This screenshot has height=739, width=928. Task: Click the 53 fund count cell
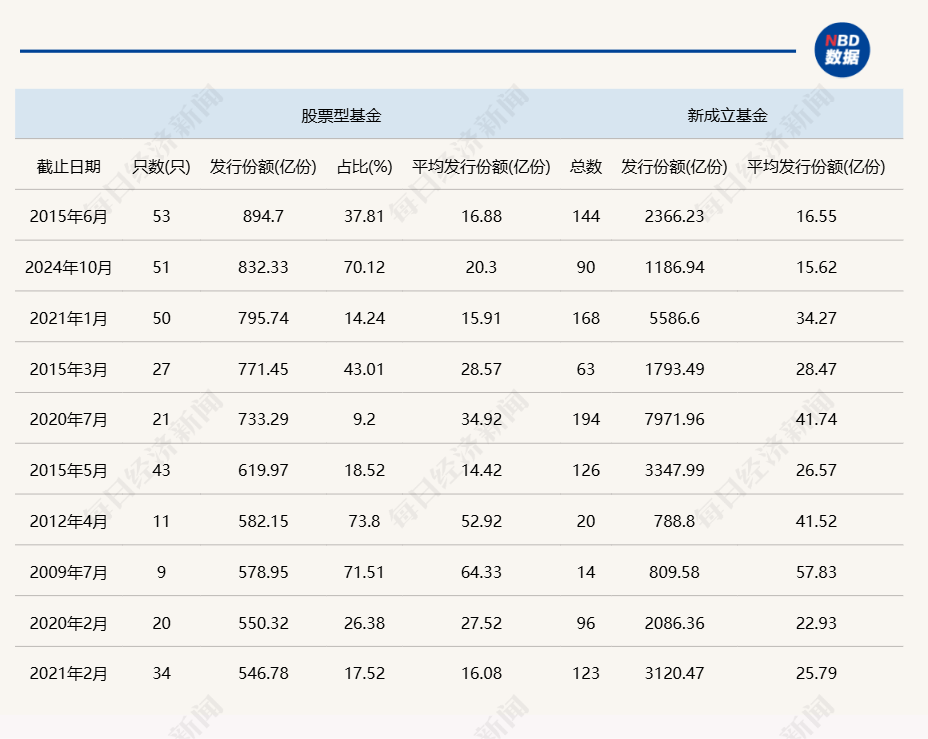[161, 217]
